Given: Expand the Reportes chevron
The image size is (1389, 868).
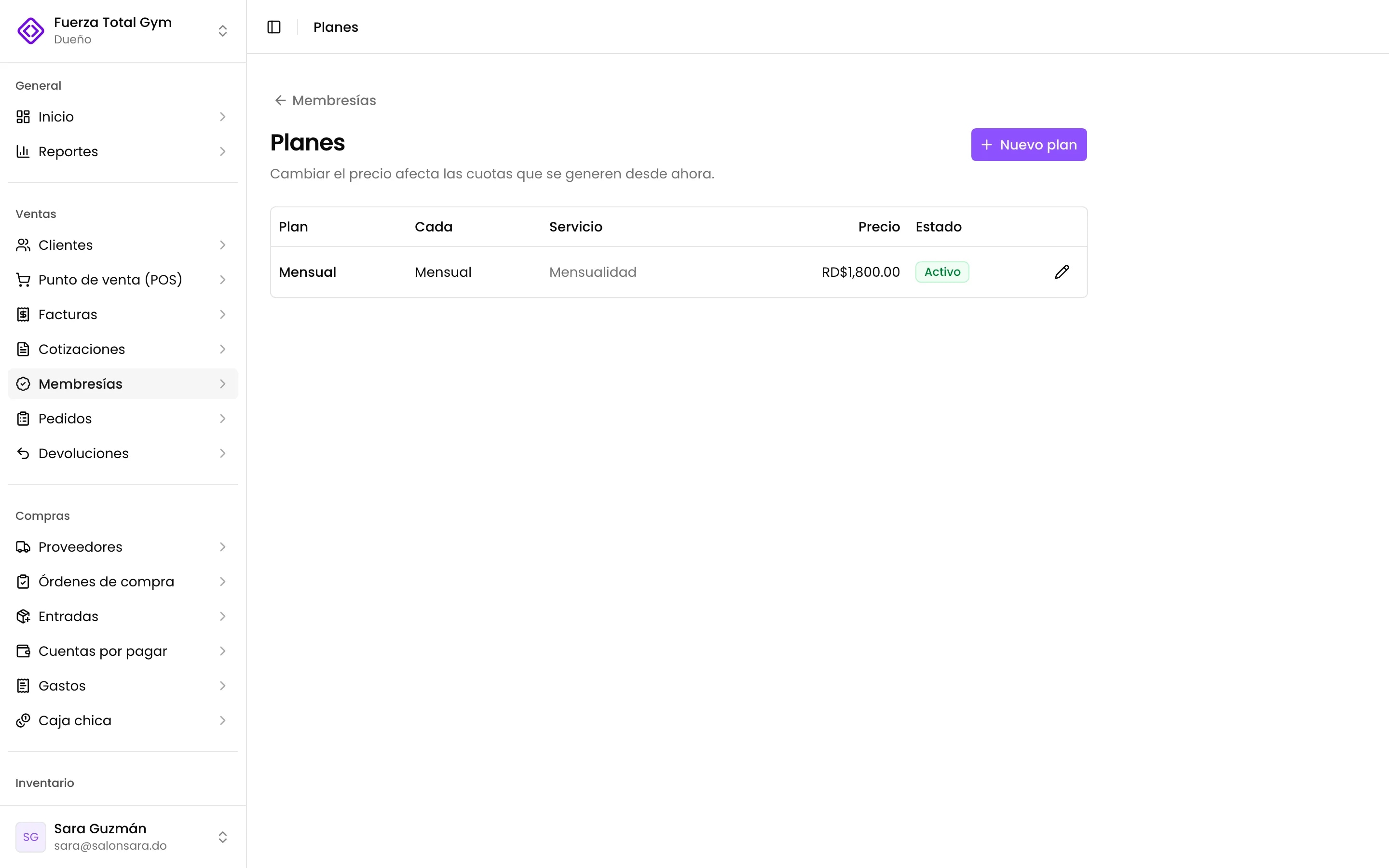Looking at the screenshot, I should (223, 151).
